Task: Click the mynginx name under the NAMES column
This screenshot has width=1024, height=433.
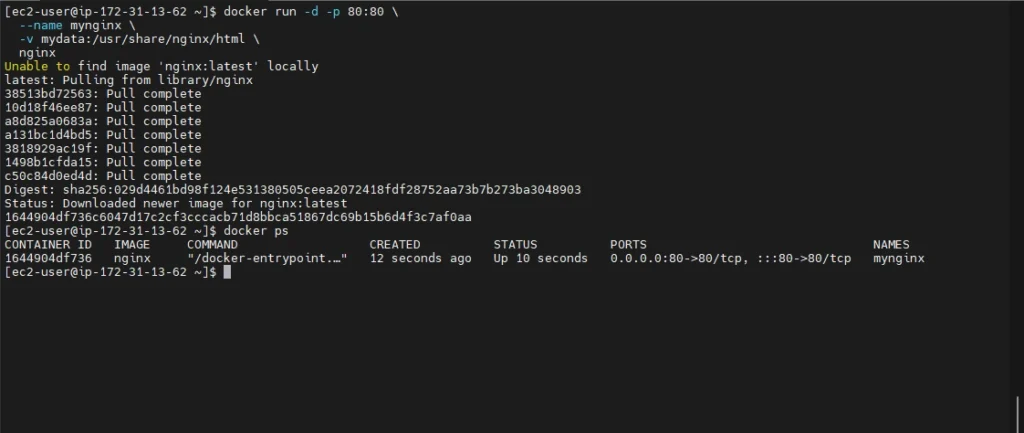Action: [898, 258]
